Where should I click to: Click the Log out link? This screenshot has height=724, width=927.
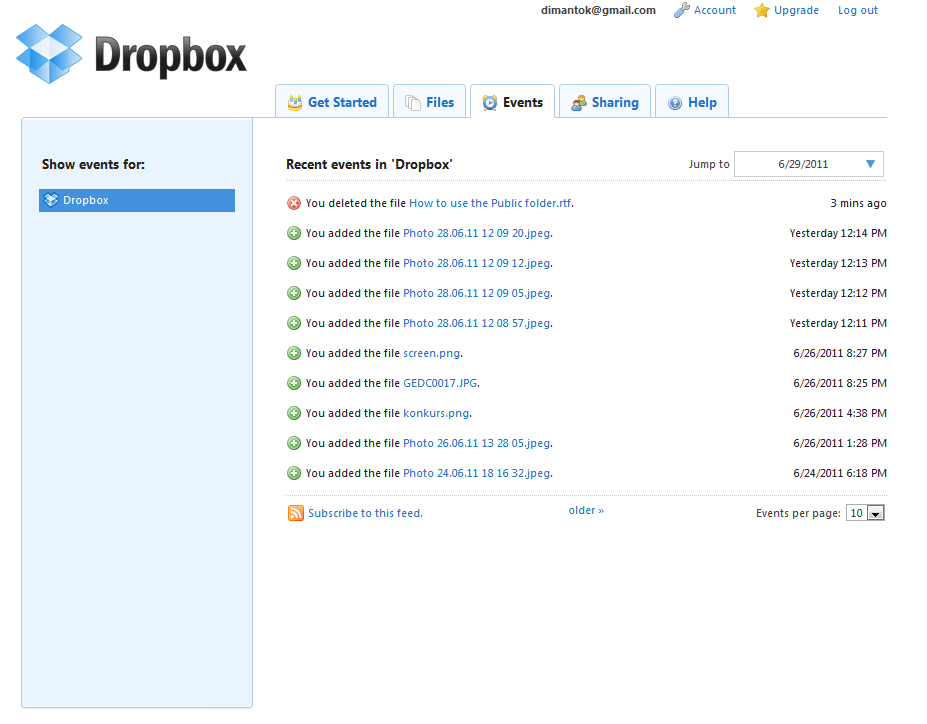(857, 11)
